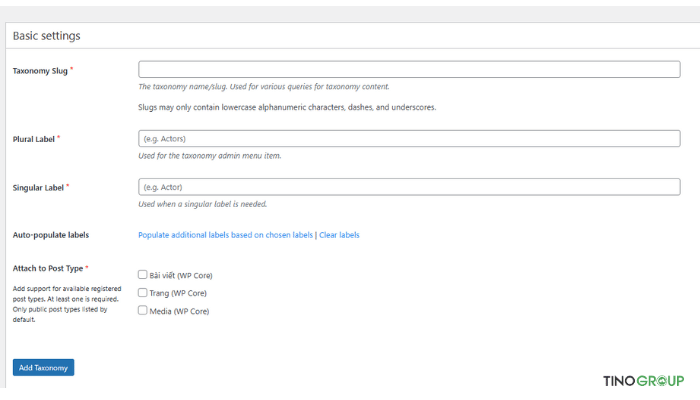
Task: Click the 'Attach to Post Type' label
Action: coord(48,268)
